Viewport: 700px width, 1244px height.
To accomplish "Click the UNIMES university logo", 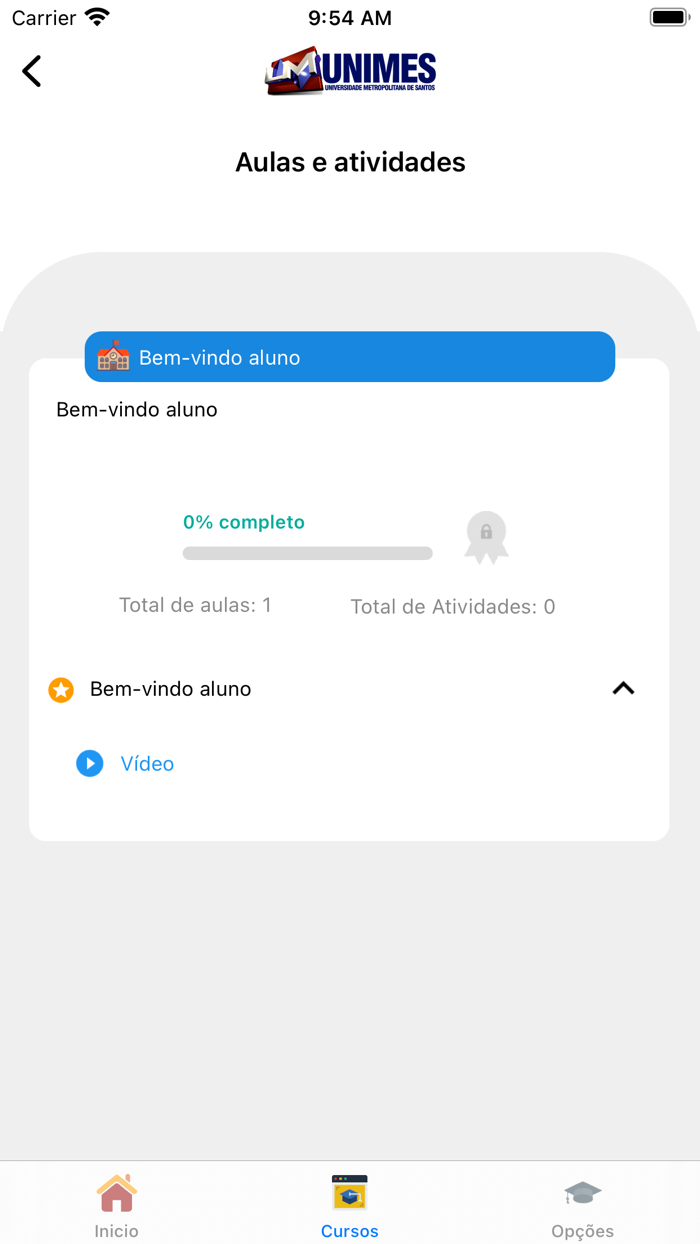I will coord(351,71).
